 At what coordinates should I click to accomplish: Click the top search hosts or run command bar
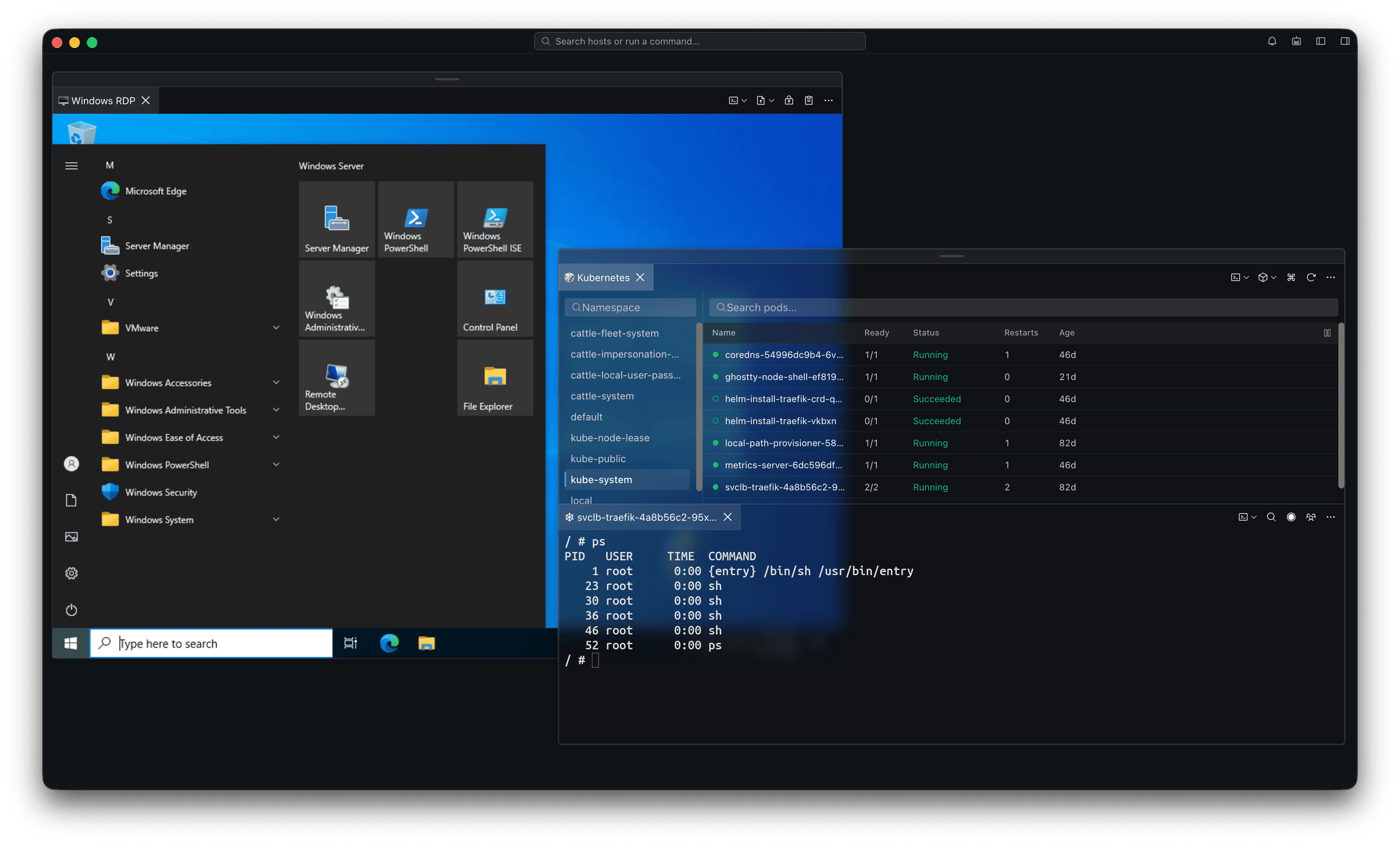pyautogui.click(x=699, y=41)
